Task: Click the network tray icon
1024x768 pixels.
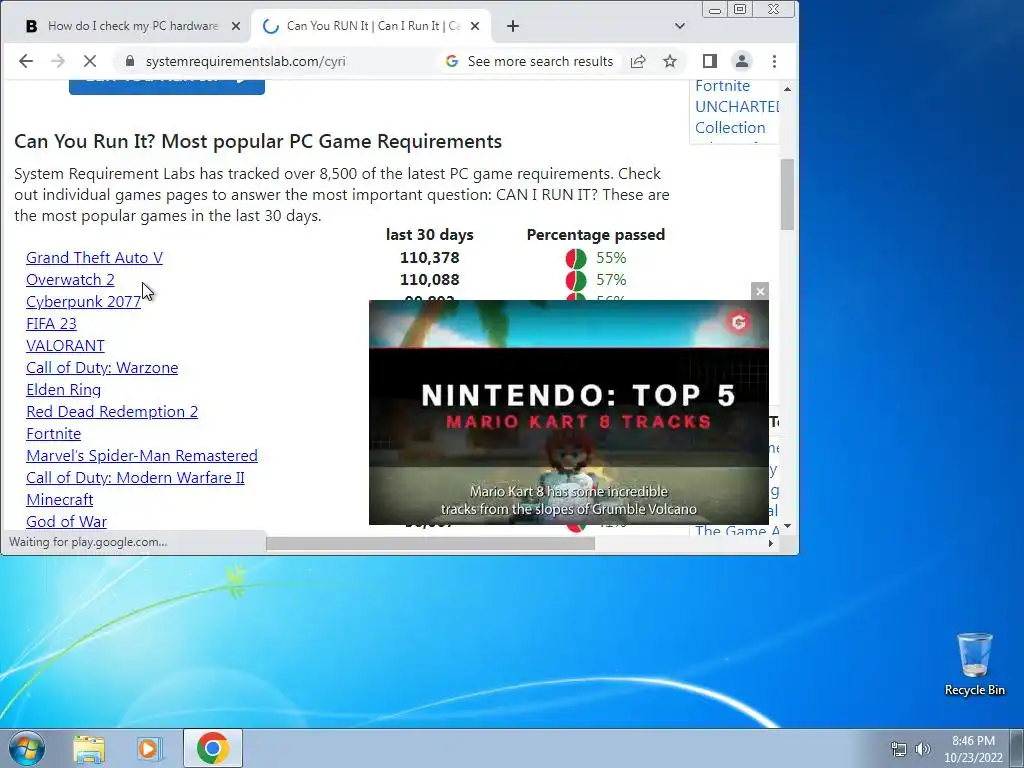Action: [899, 749]
